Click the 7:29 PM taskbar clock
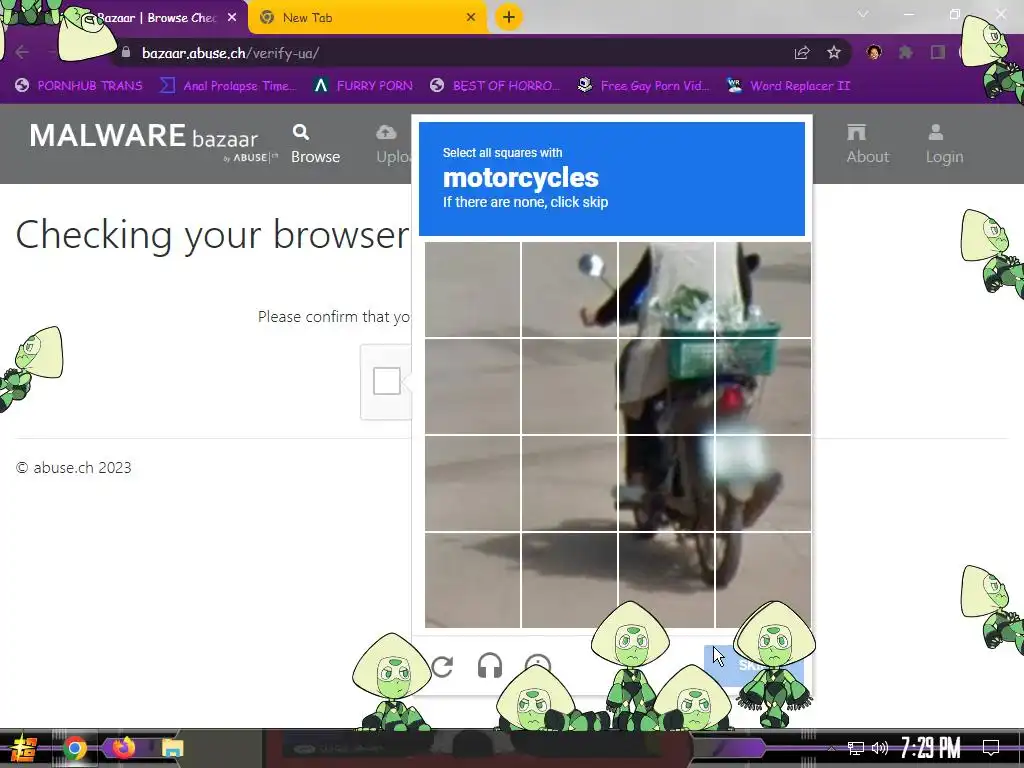 [931, 747]
